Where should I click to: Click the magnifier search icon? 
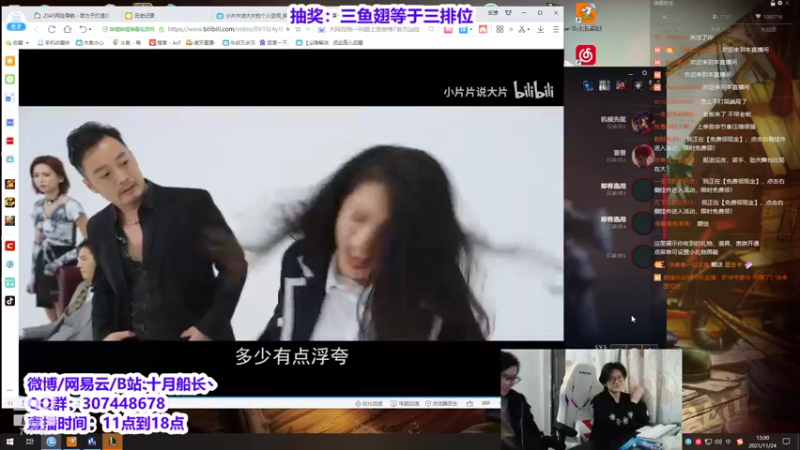pyautogui.click(x=432, y=30)
